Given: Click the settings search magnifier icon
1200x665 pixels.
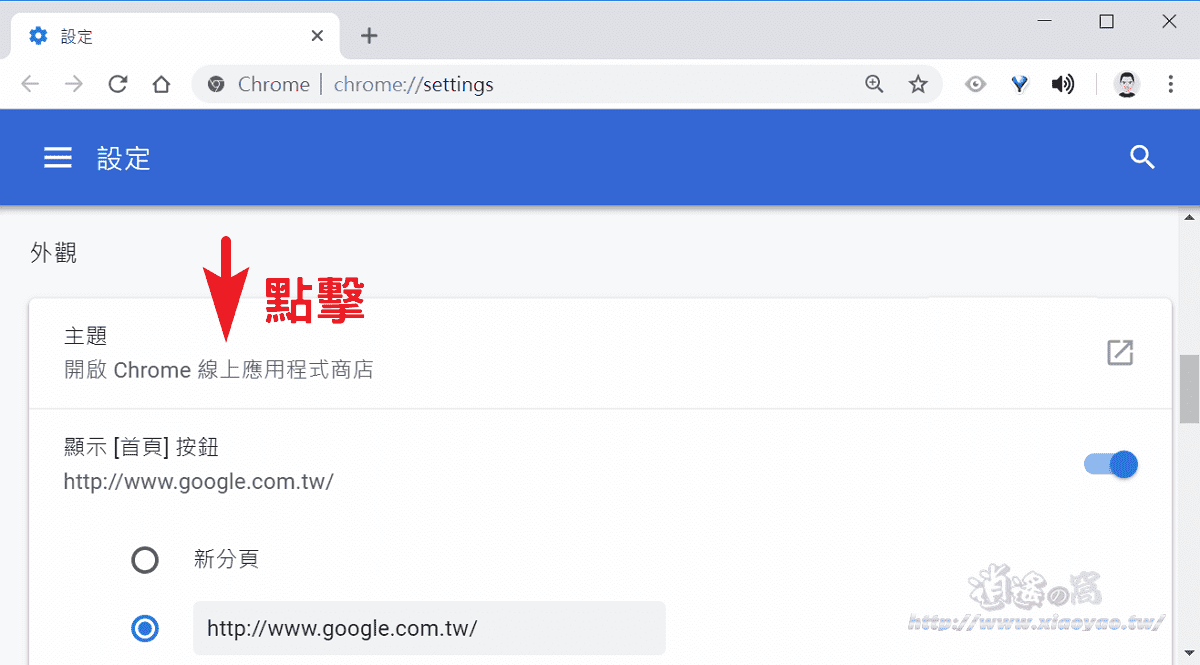Looking at the screenshot, I should [x=1142, y=157].
